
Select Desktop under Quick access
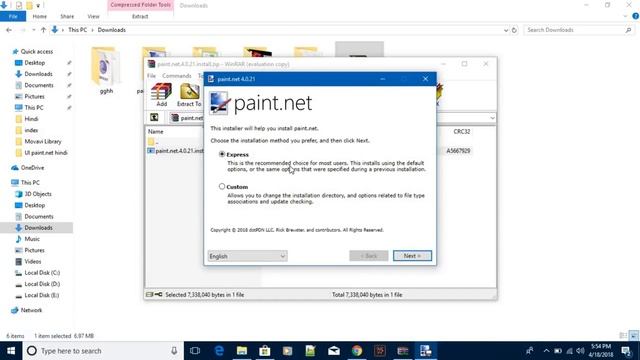click(x=35, y=63)
